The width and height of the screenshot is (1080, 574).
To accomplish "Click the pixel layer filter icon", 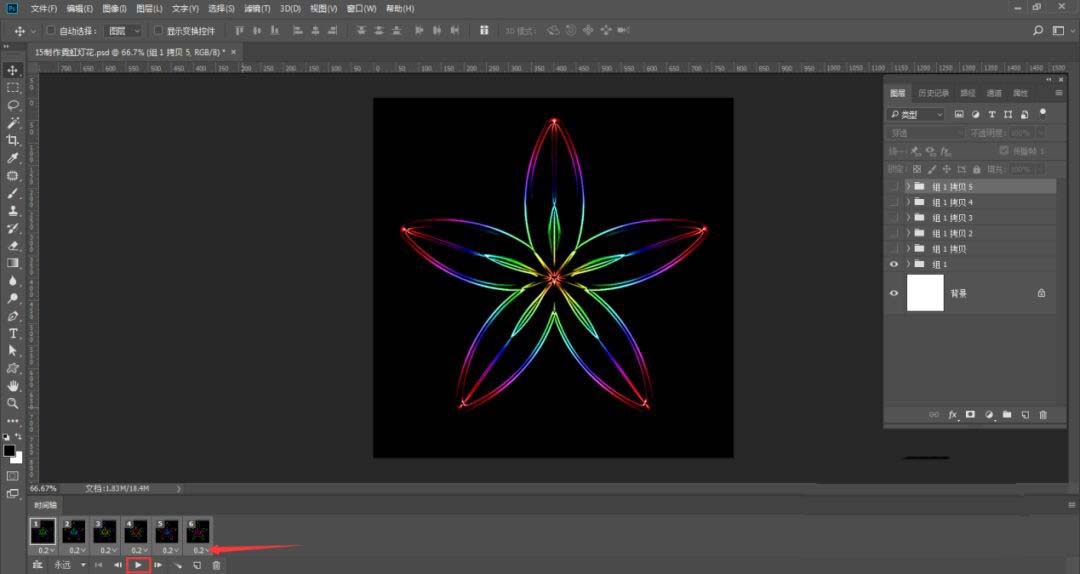I will 959,114.
